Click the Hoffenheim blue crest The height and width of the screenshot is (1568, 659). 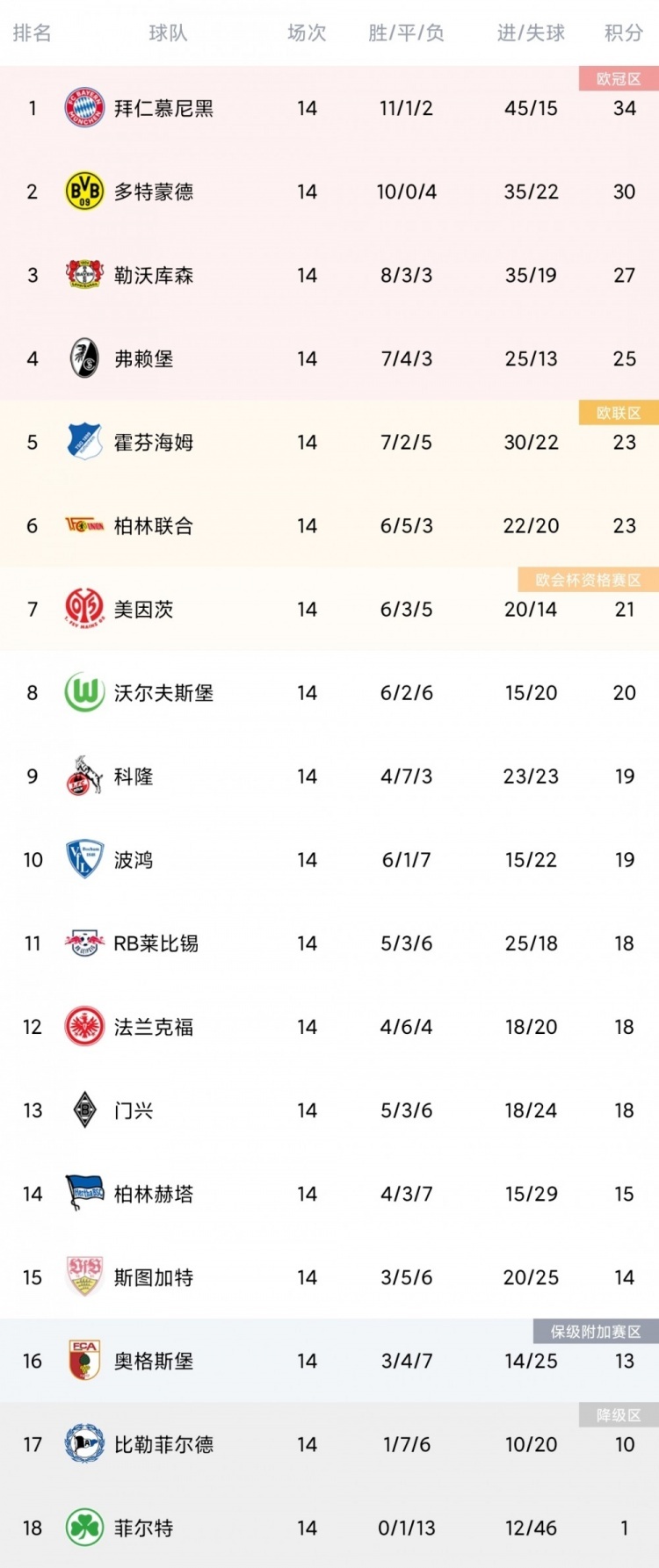[84, 442]
